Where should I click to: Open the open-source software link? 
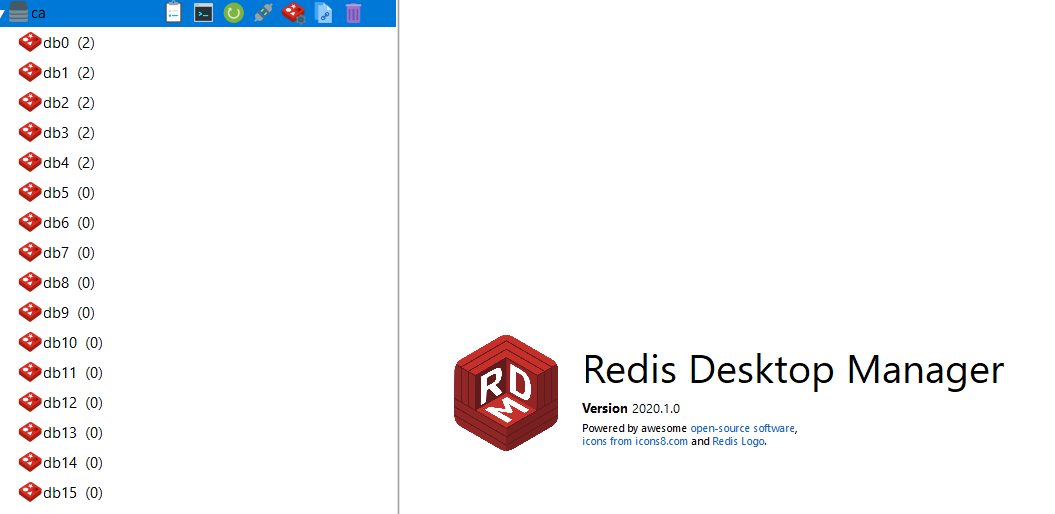pyautogui.click(x=743, y=428)
